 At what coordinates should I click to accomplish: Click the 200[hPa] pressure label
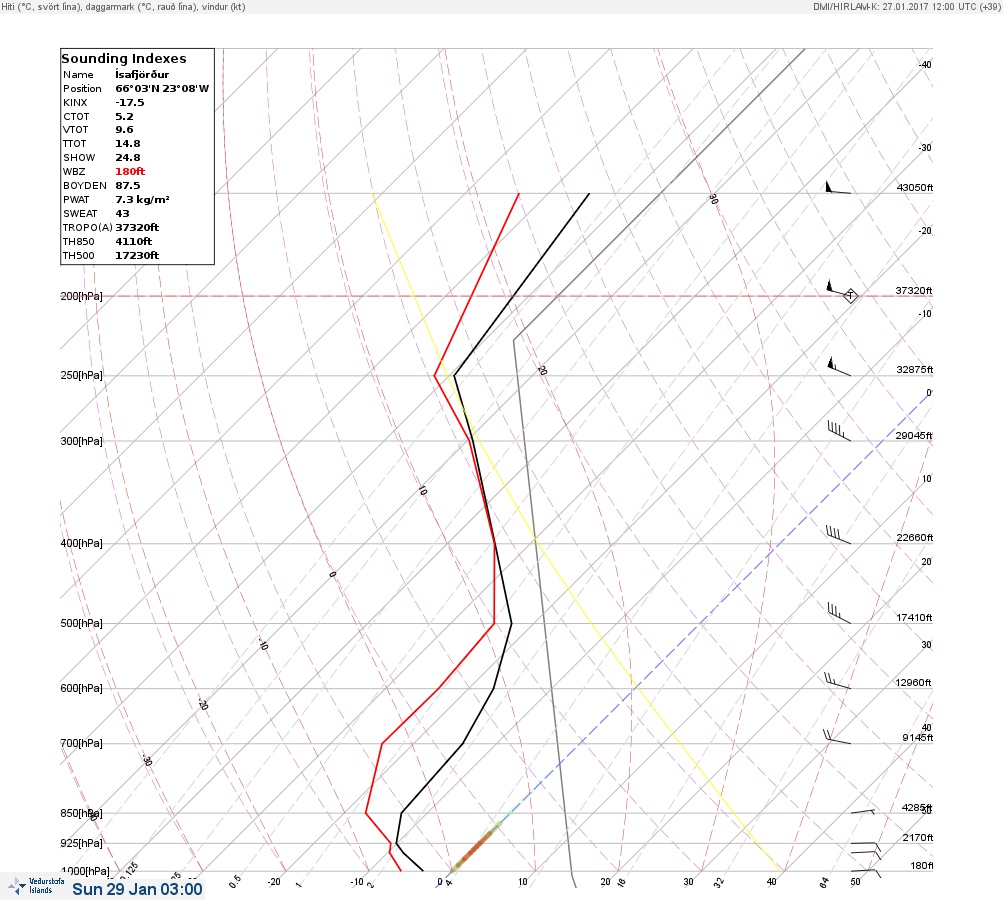tap(81, 296)
